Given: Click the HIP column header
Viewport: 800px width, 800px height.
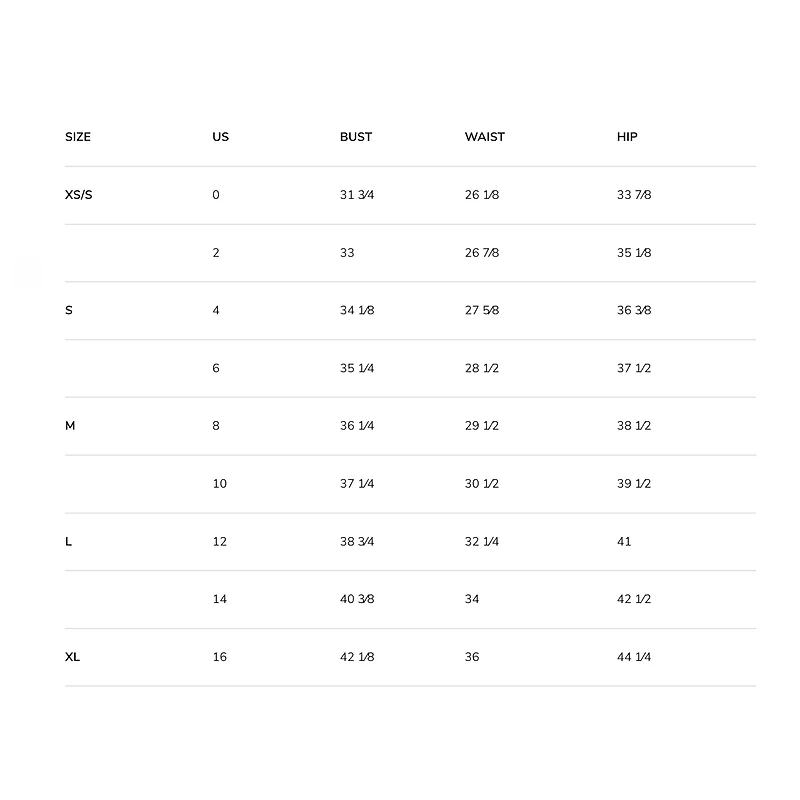Looking at the screenshot, I should pyautogui.click(x=627, y=137).
